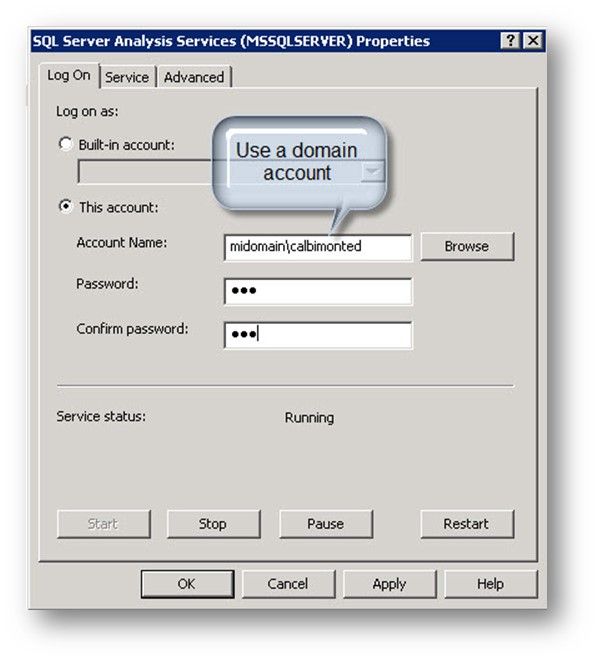The width and height of the screenshot is (599, 662).
Task: Click the Account Name input field
Action: pyautogui.click(x=318, y=247)
